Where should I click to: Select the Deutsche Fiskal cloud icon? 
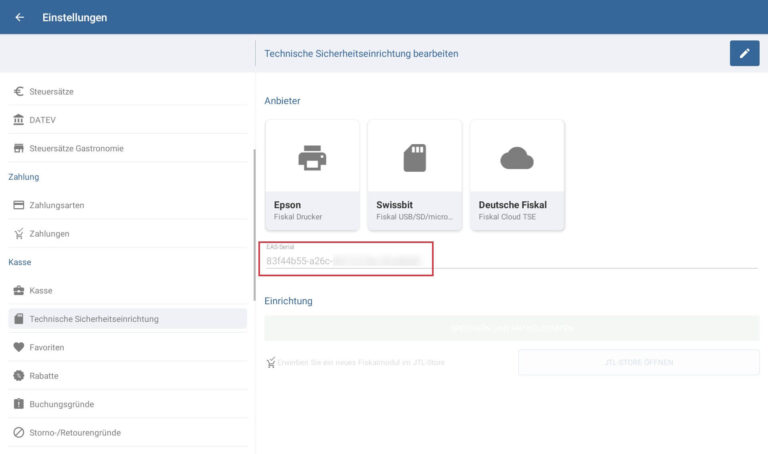point(517,157)
